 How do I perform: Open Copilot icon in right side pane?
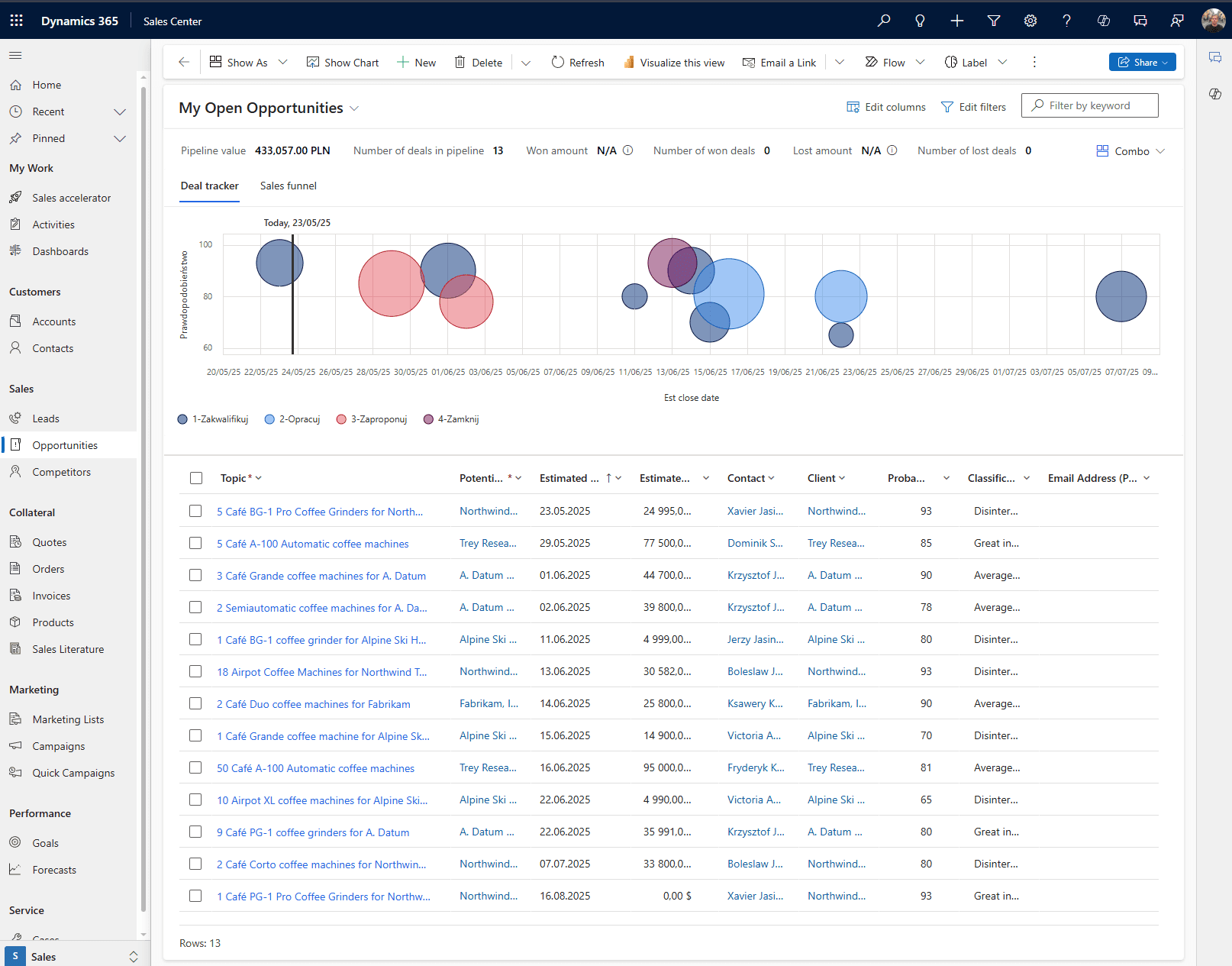[1215, 94]
